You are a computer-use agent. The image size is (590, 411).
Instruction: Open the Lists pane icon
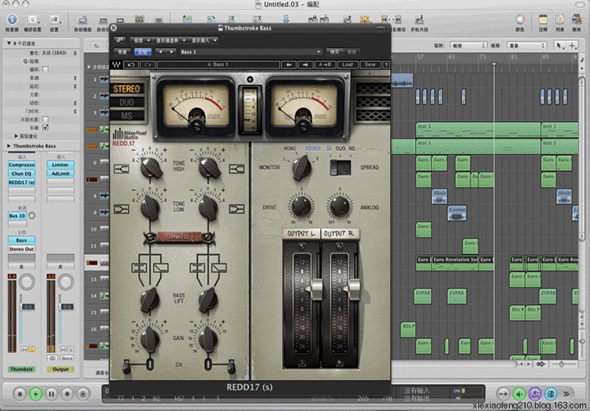pyautogui.click(x=560, y=20)
